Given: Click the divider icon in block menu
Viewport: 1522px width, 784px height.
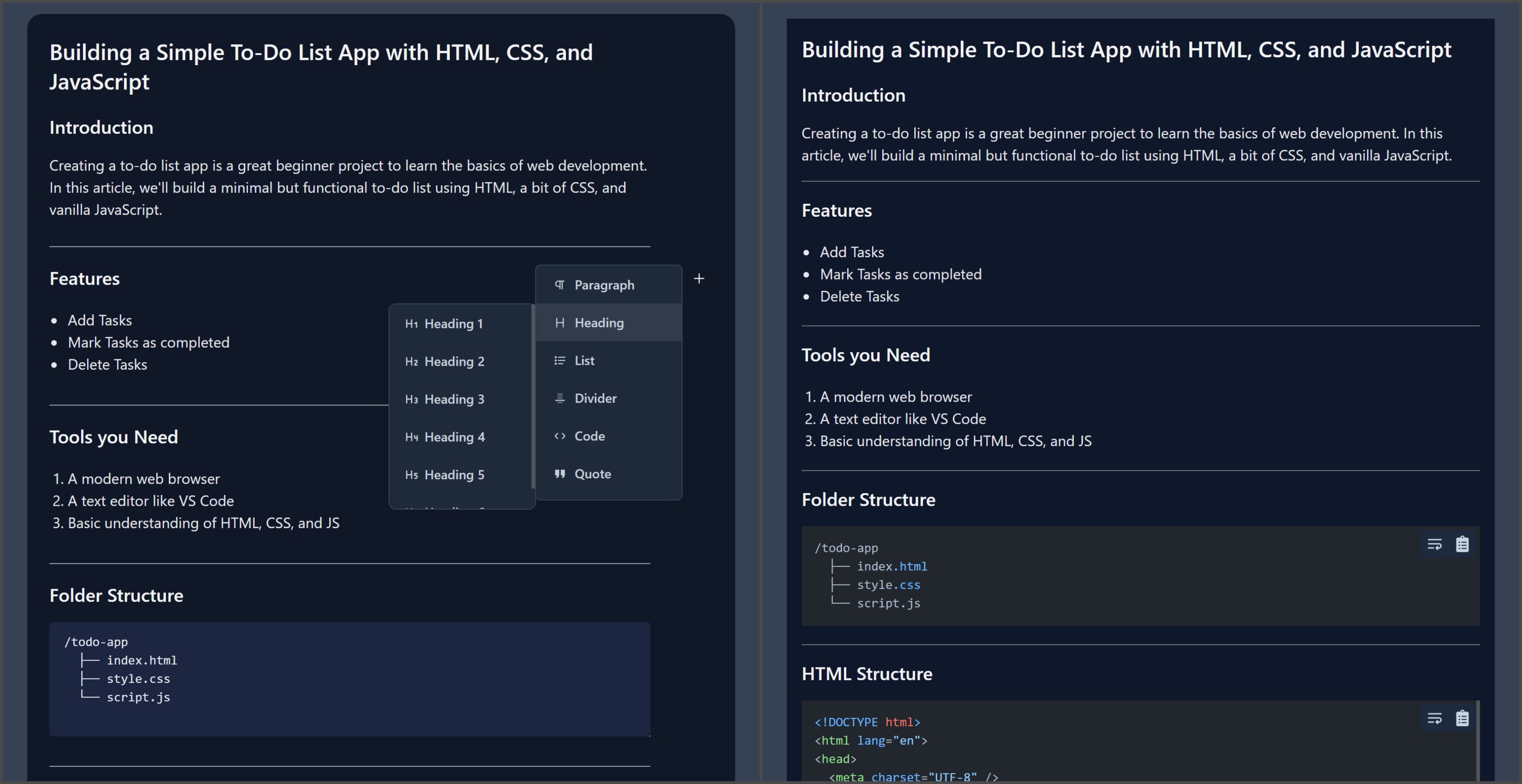Looking at the screenshot, I should [560, 398].
